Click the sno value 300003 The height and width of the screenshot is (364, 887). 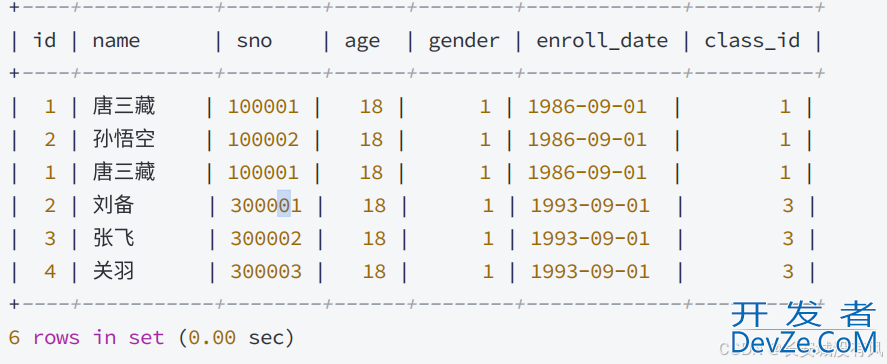(x=266, y=272)
